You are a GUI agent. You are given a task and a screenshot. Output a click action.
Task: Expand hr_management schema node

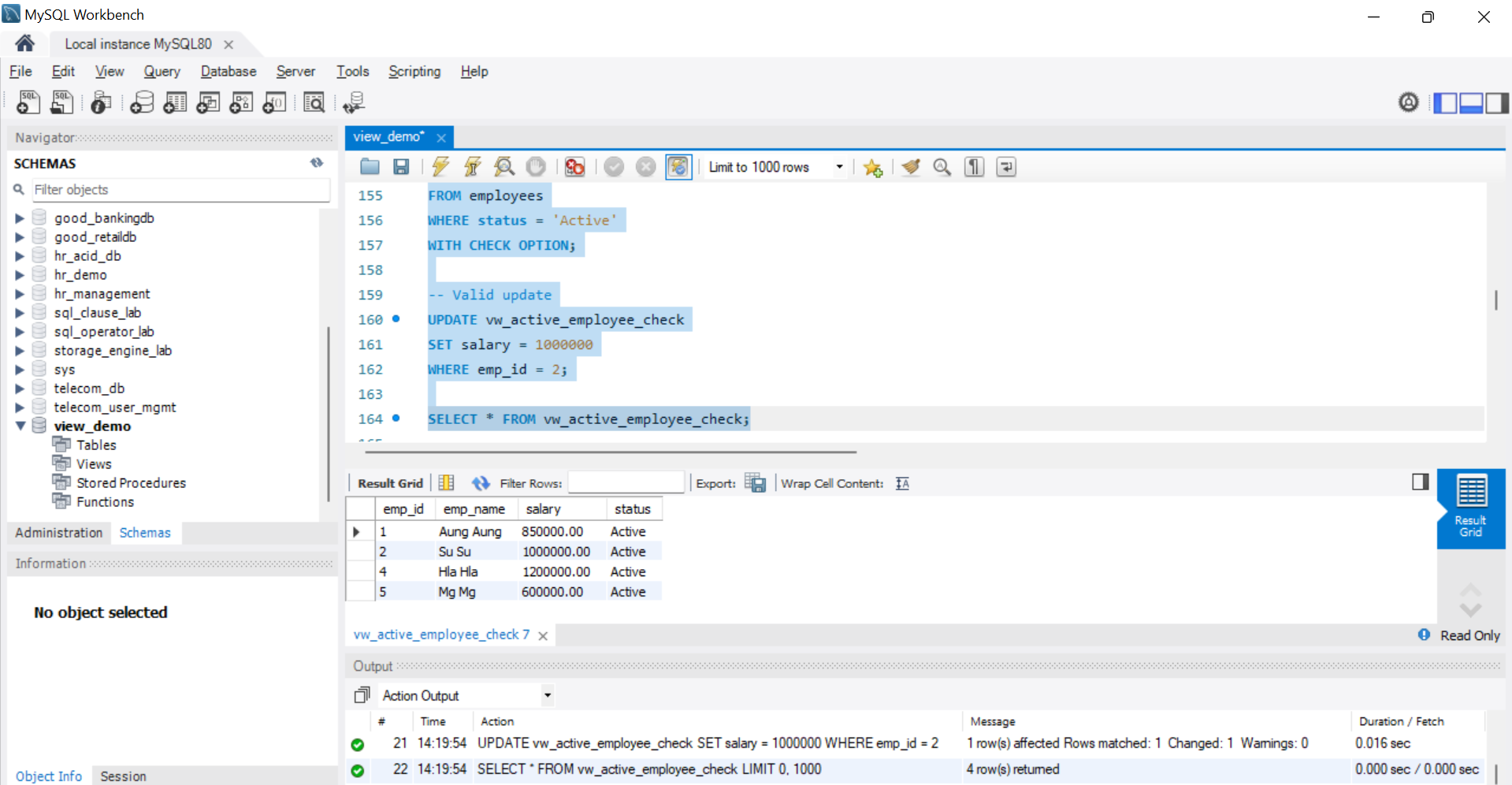[20, 294]
